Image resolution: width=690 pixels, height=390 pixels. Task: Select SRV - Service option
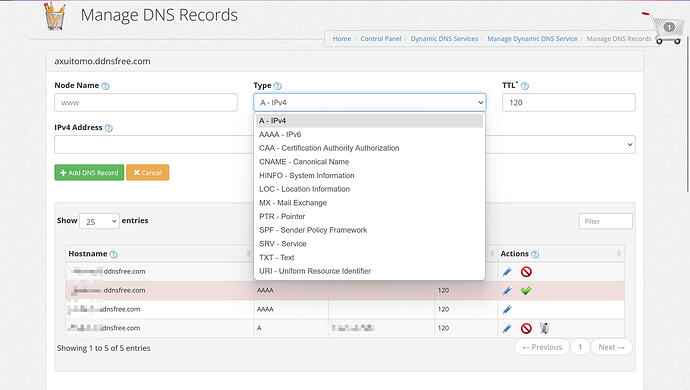pos(370,243)
